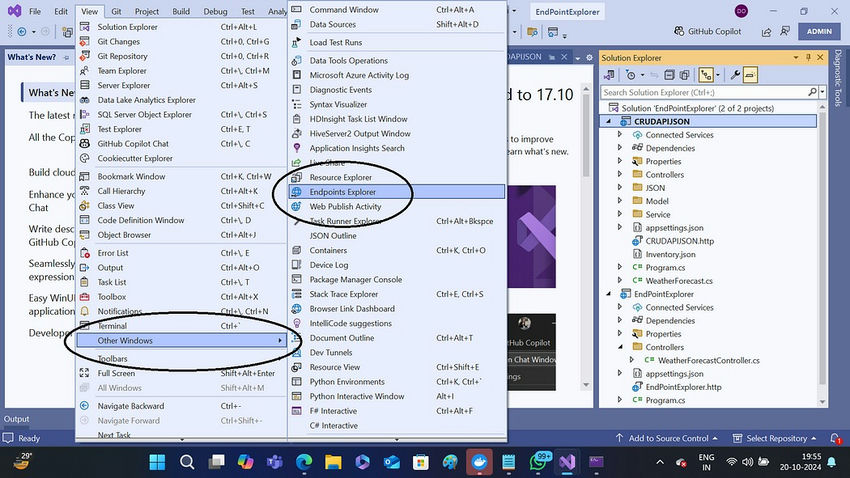Open the Other Windows submenu
Image resolution: width=850 pixels, height=478 pixels.
tap(182, 340)
